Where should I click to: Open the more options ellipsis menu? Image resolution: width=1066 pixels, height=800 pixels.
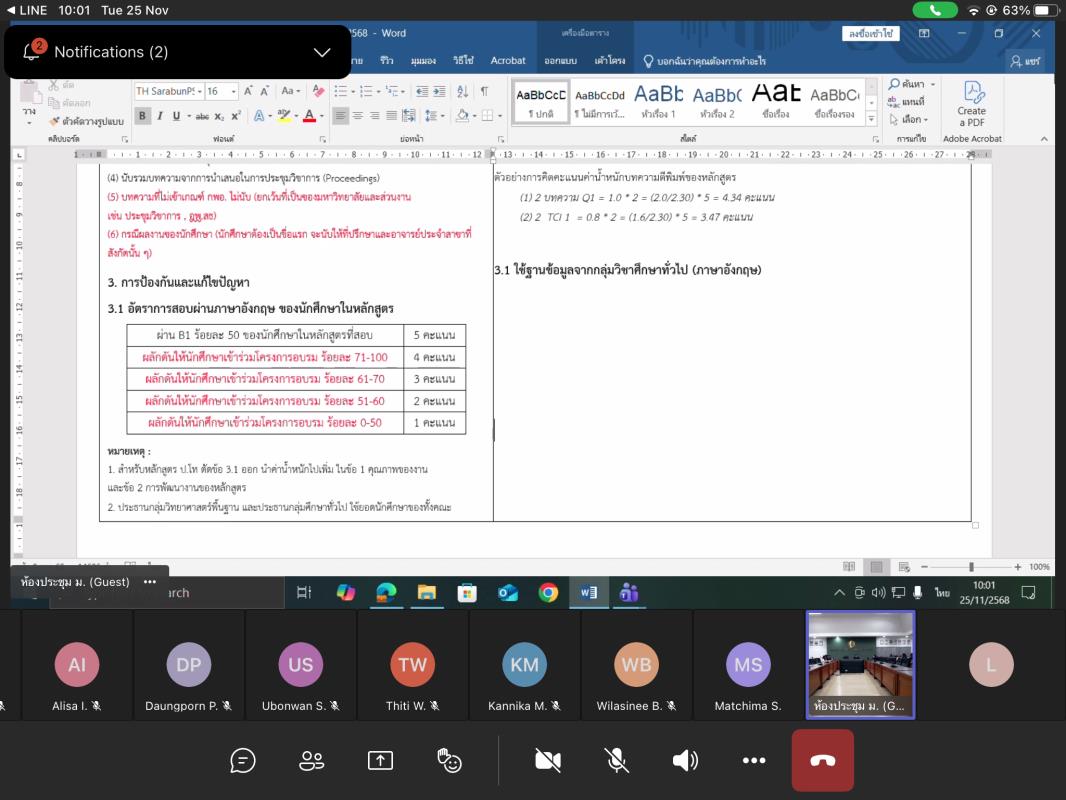[x=754, y=761]
